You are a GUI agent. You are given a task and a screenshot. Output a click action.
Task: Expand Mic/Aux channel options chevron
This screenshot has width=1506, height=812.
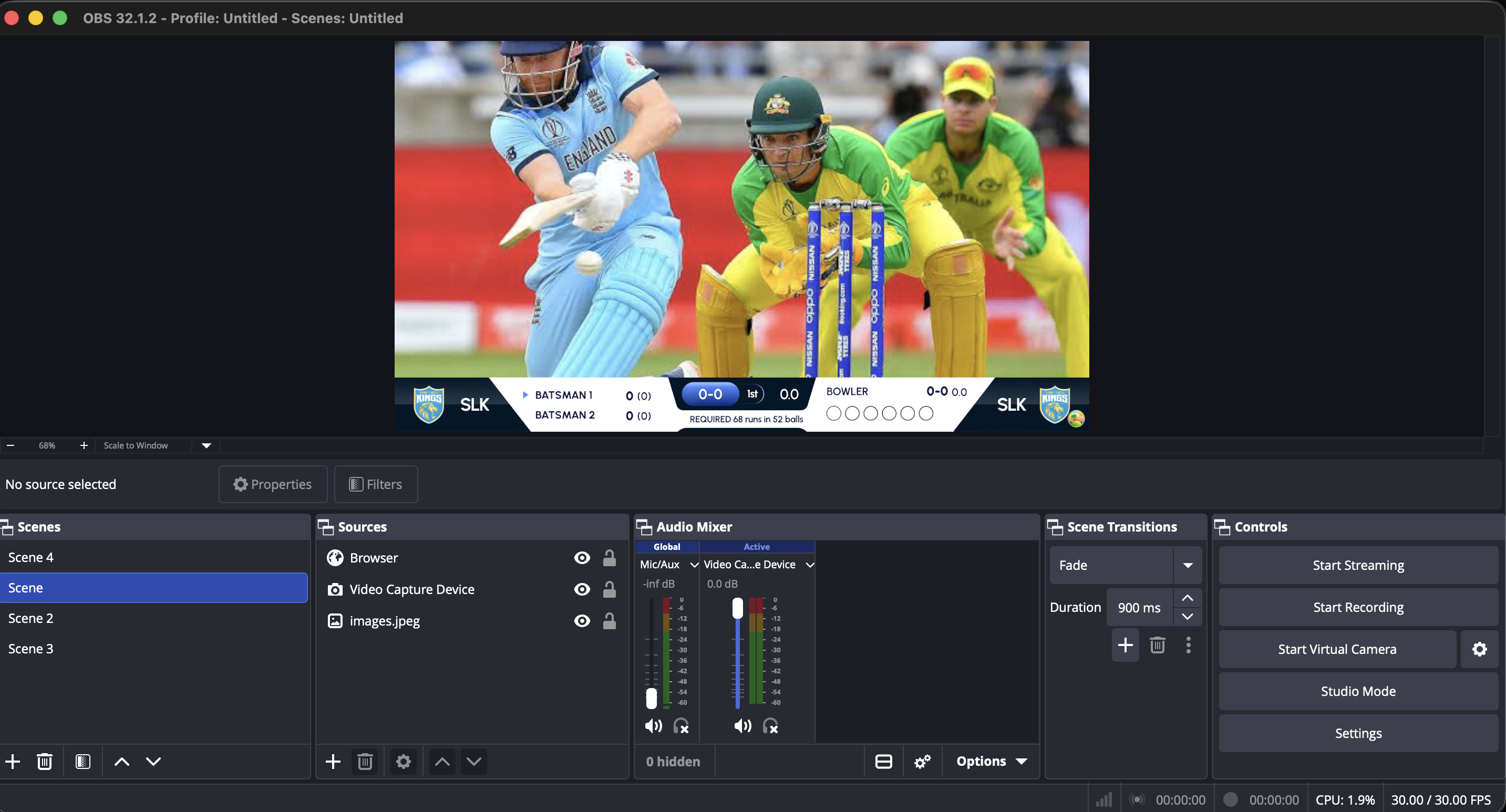(694, 564)
